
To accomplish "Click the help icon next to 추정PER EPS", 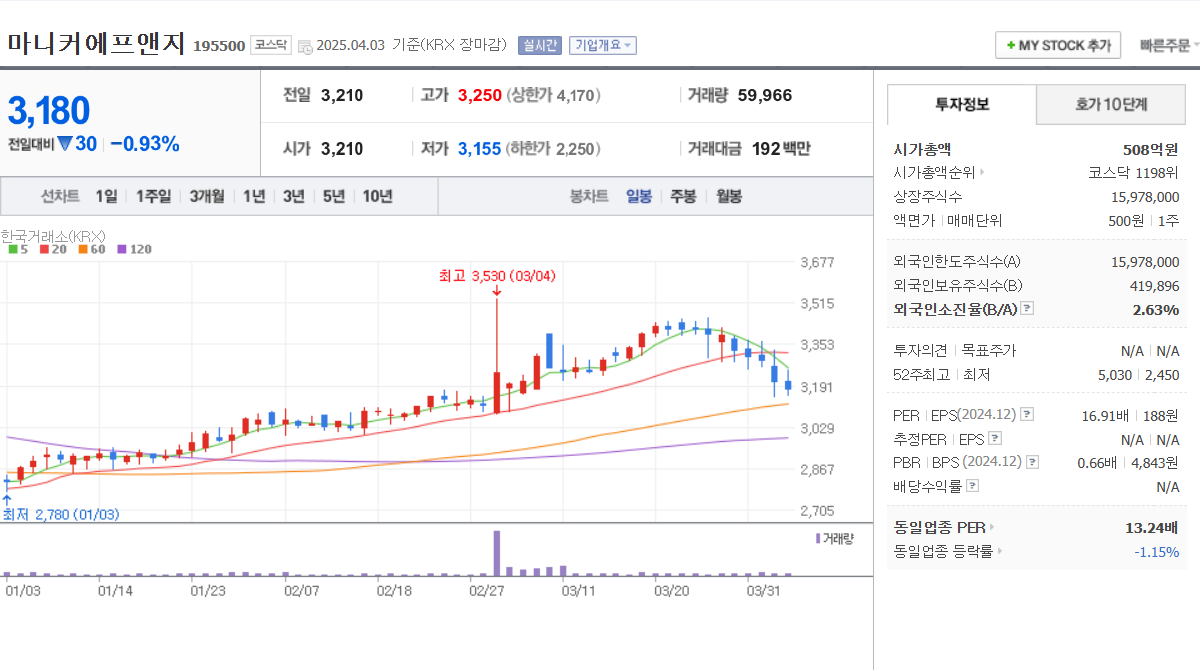I will [x=994, y=438].
